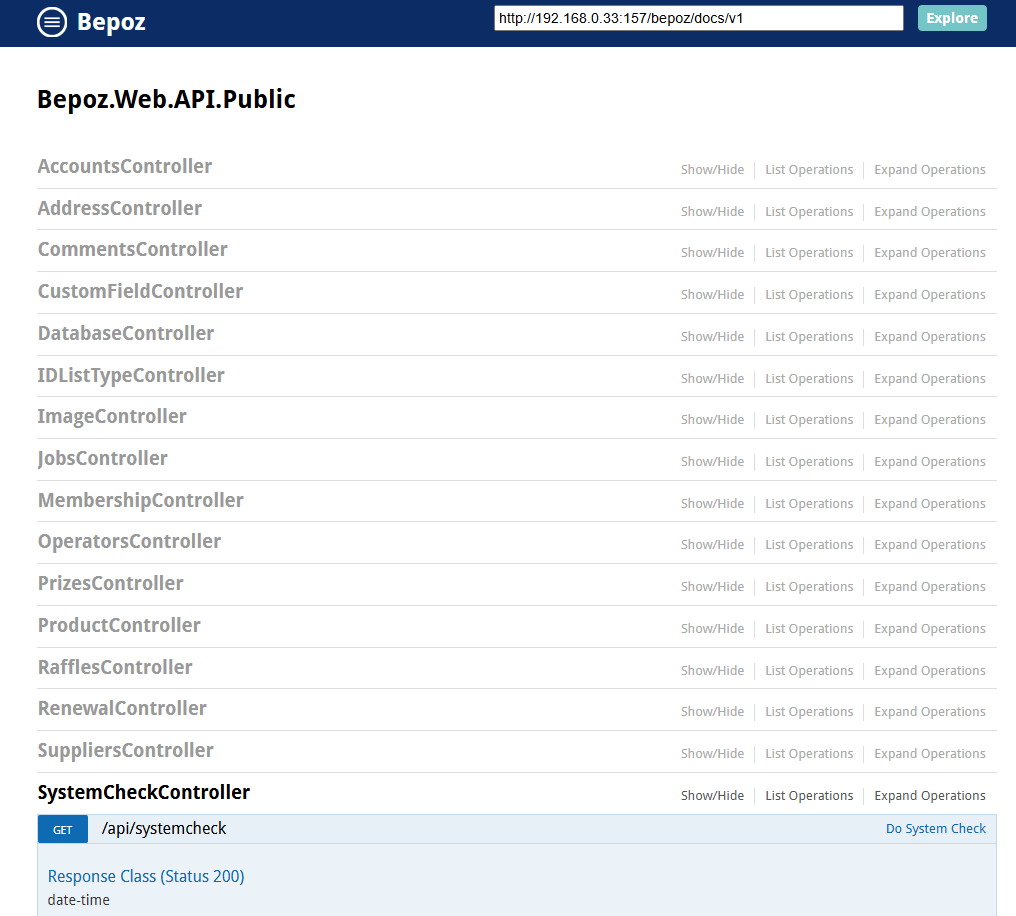The image size is (1016, 916).
Task: List Operations for DatabaseController
Action: coord(809,337)
